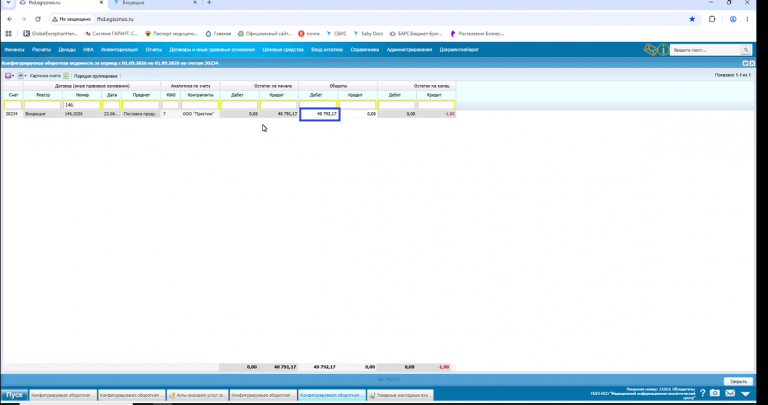Open the Паспорт медицинс... bookmark
The width and height of the screenshot is (768, 405).
click(x=171, y=34)
